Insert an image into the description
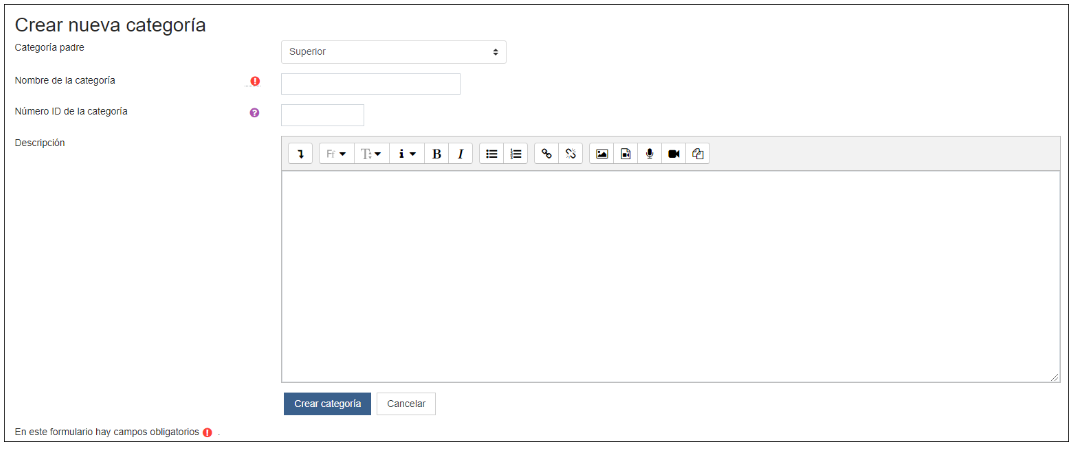 tap(601, 154)
